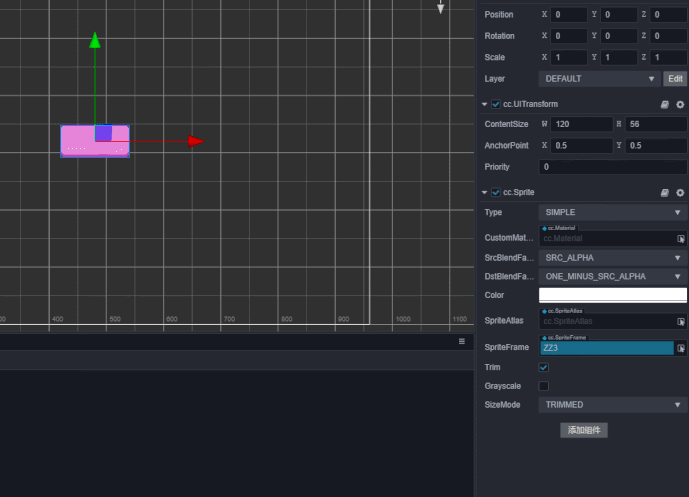The image size is (689, 497).
Task: Click the cc.UITransform component title
Action: [530, 105]
